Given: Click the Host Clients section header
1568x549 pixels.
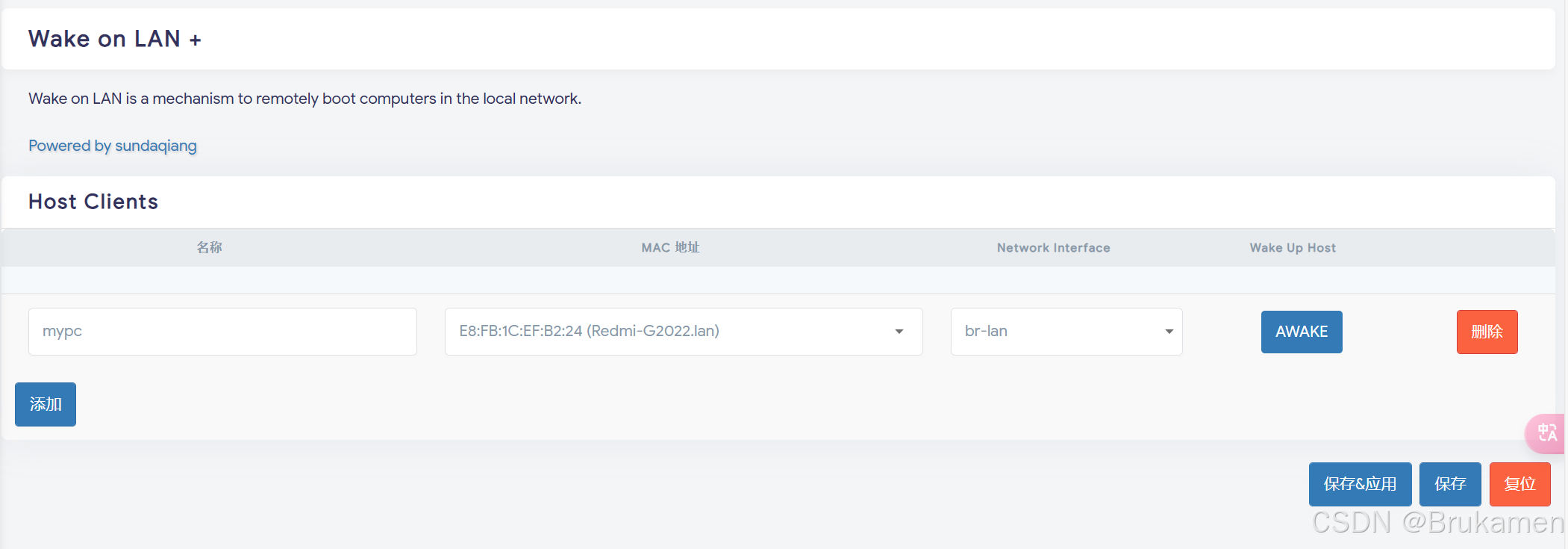Looking at the screenshot, I should [93, 201].
